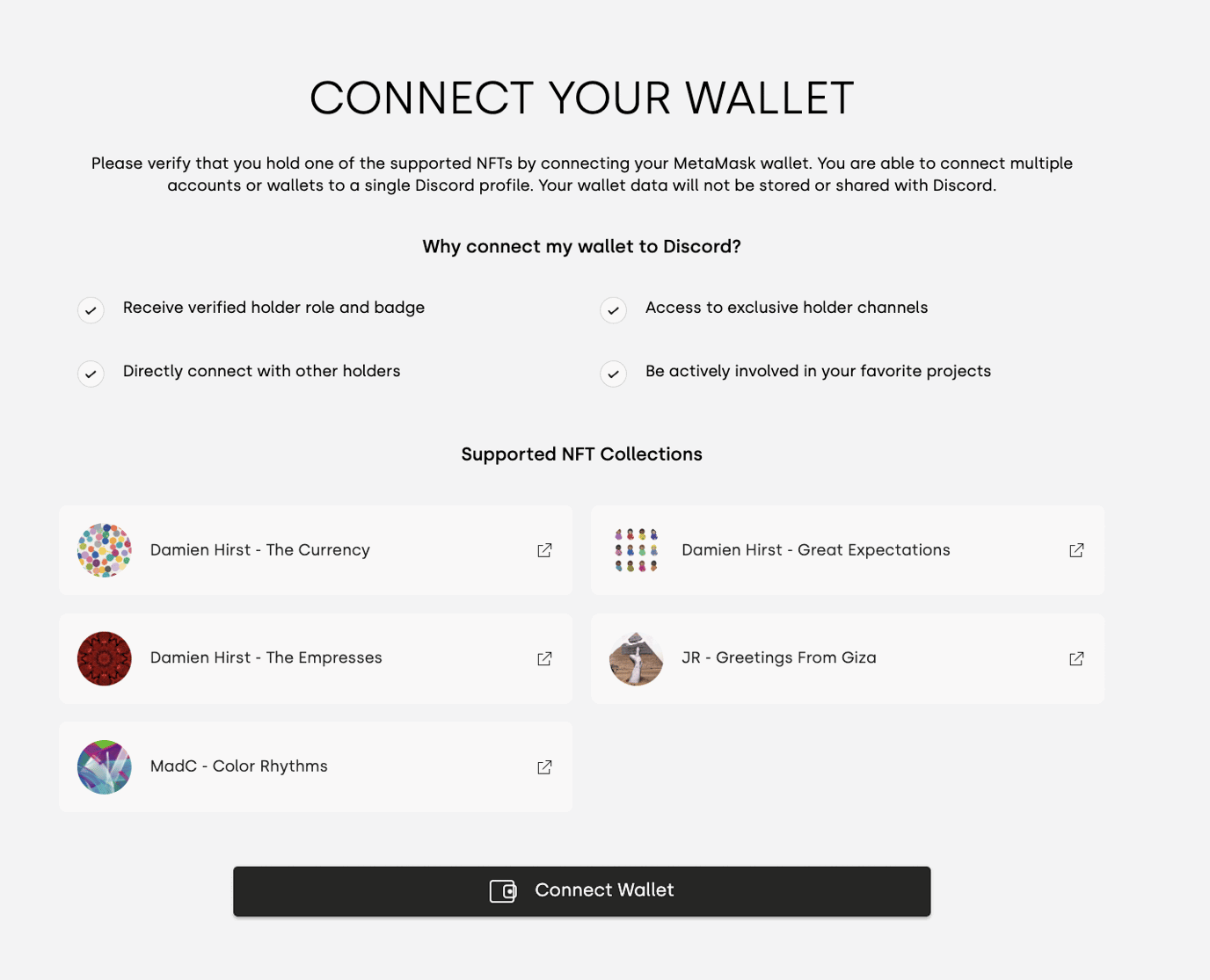Viewport: 1210px width, 980px height.
Task: Click checkmark beside favorite projects benefit
Action: (614, 374)
